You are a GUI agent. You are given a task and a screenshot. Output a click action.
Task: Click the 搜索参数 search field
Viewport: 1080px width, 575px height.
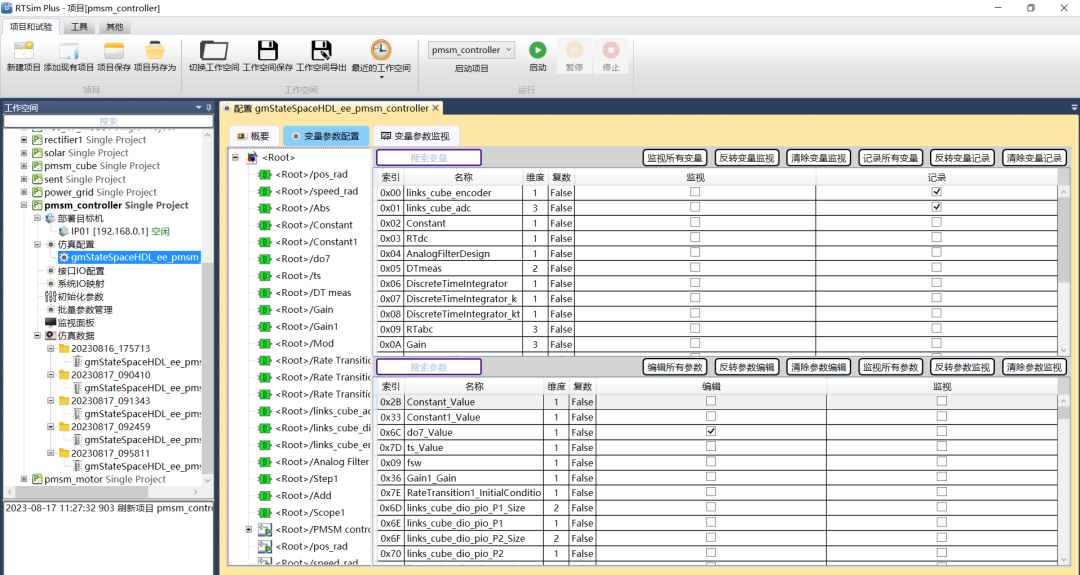[x=428, y=367]
